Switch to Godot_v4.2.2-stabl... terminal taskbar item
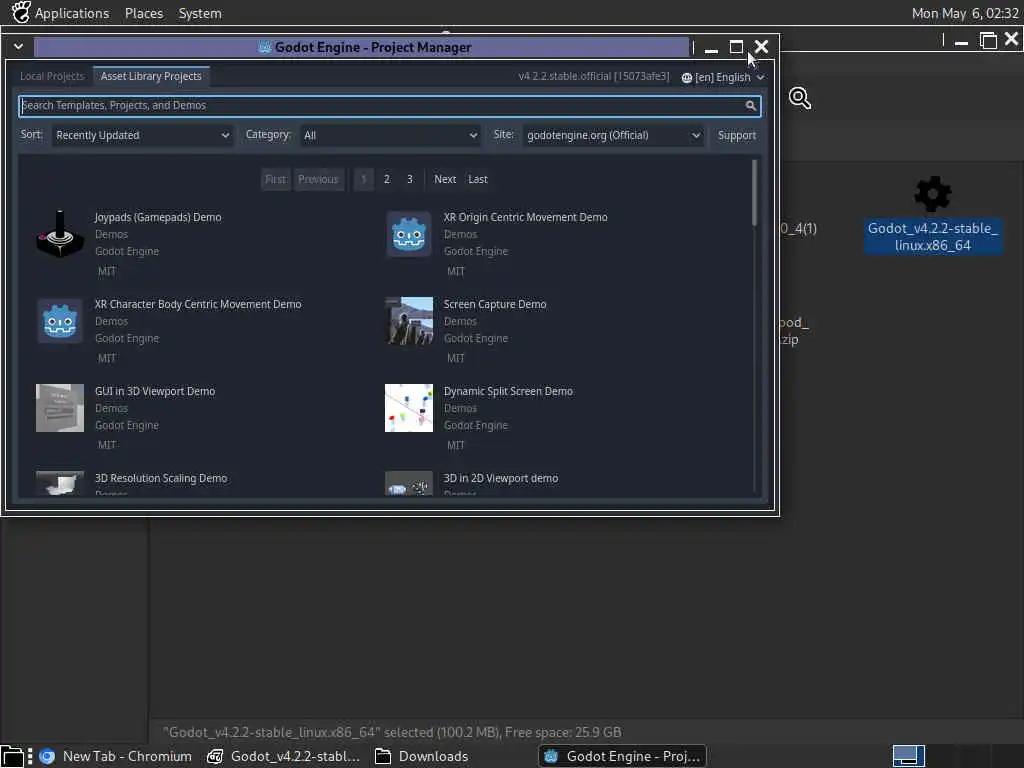Viewport: 1024px width, 768px height. 283,756
